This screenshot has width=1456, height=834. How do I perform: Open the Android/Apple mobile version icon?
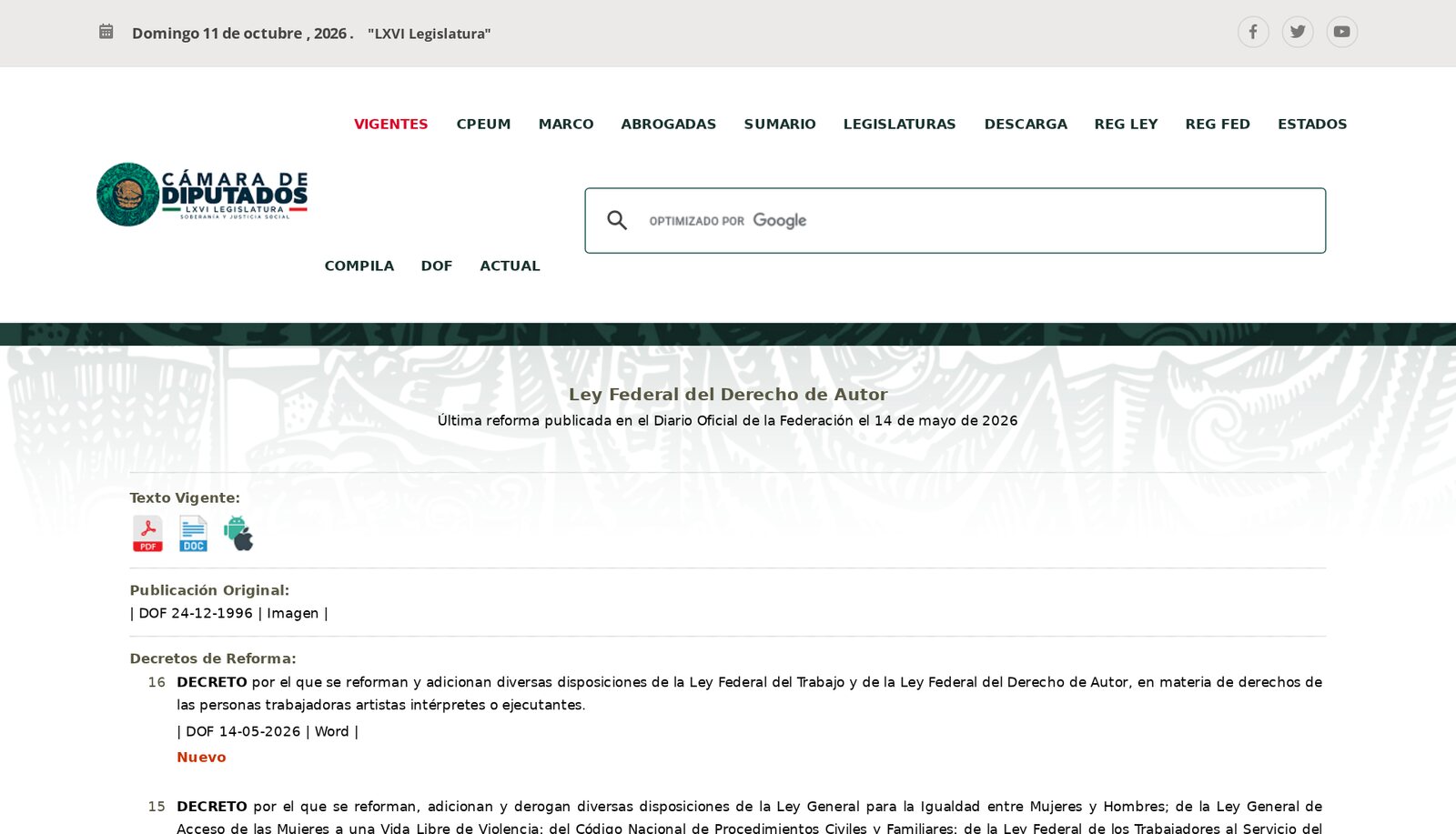tap(239, 534)
